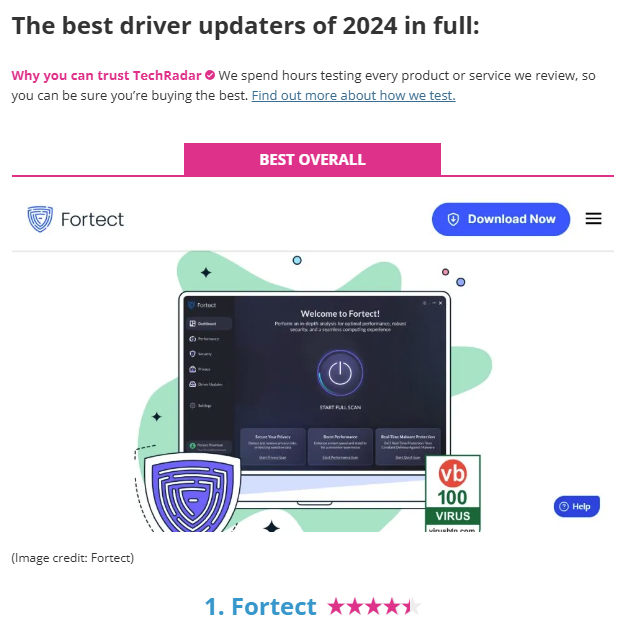Open the hamburger menu icon
The width and height of the screenshot is (628, 637).
593,219
